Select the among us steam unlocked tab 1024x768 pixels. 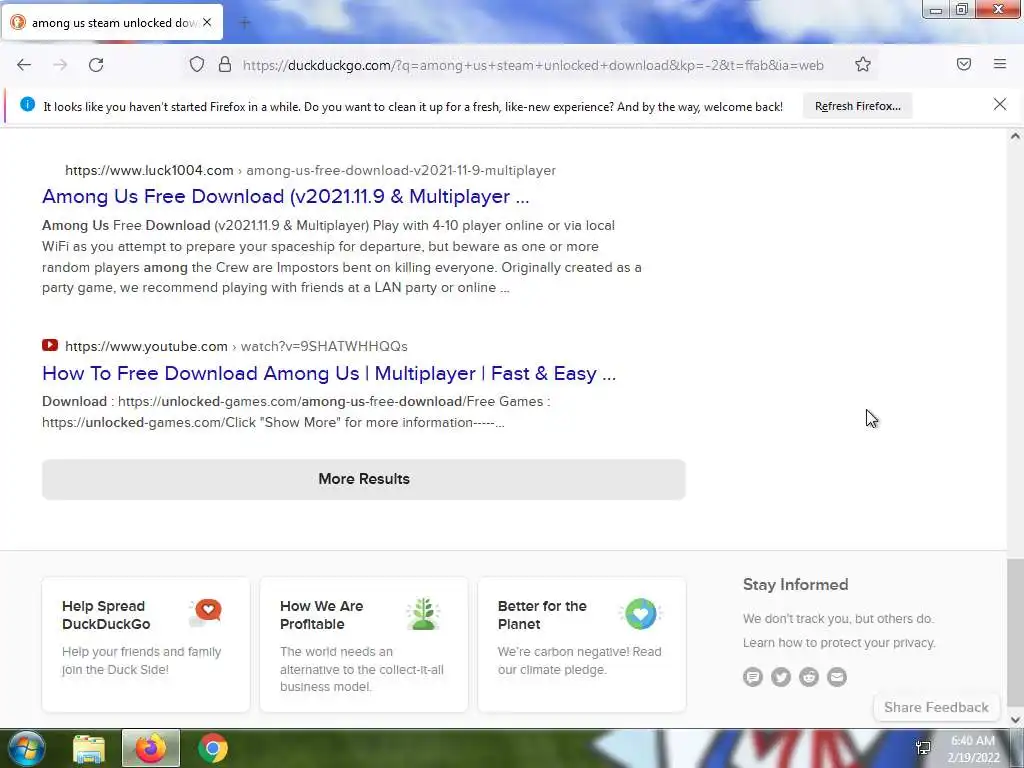point(113,22)
